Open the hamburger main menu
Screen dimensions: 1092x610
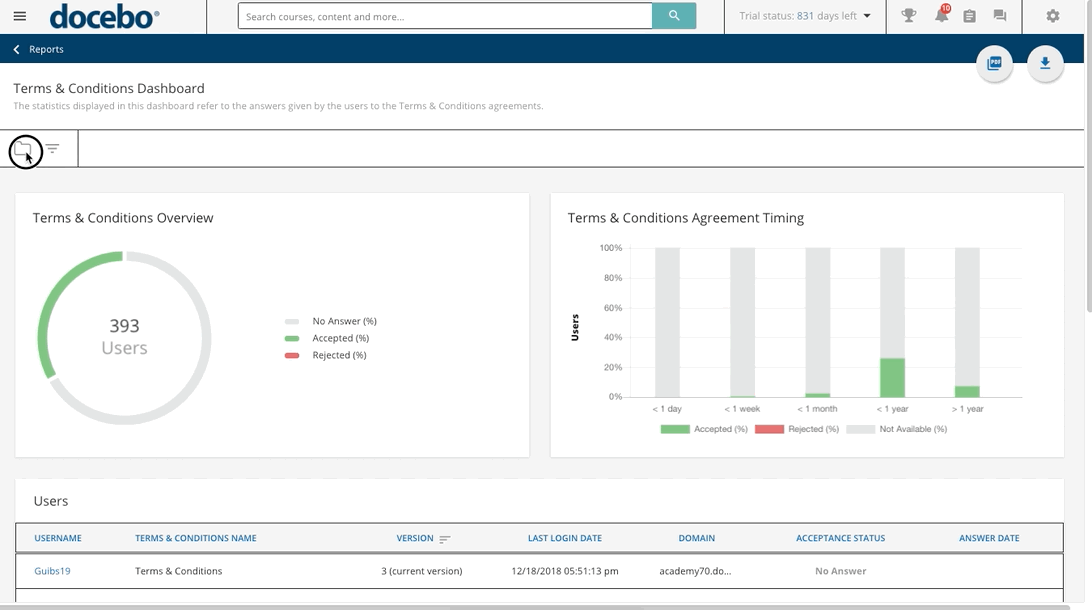(x=20, y=16)
